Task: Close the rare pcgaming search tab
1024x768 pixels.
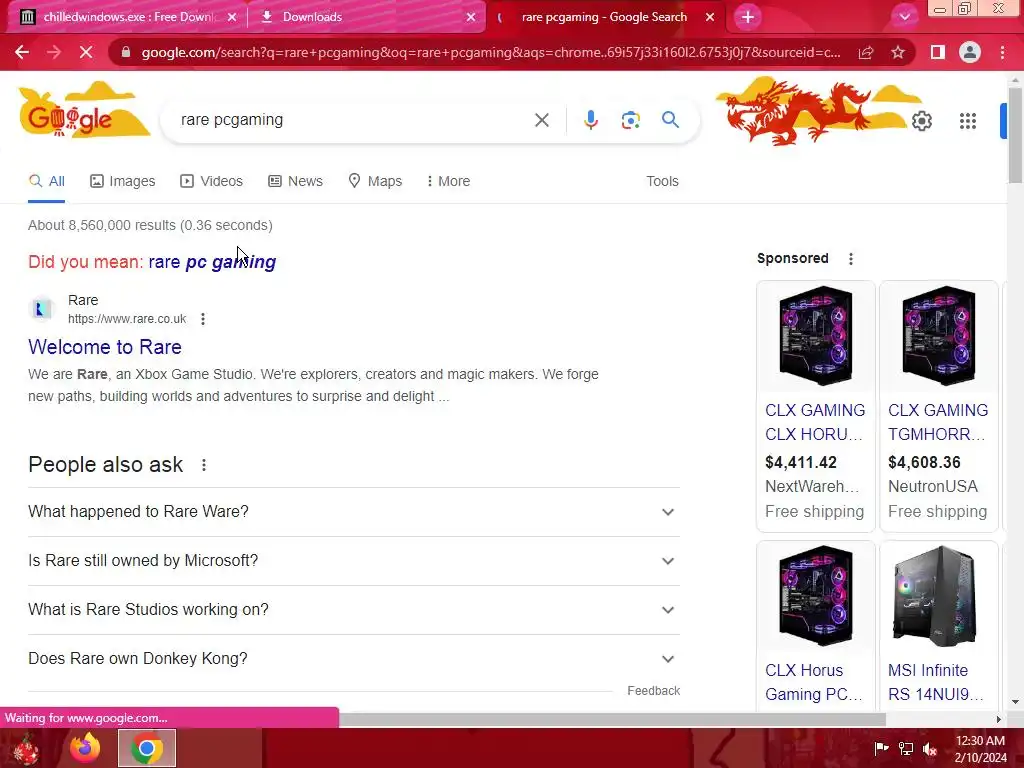Action: pos(710,17)
